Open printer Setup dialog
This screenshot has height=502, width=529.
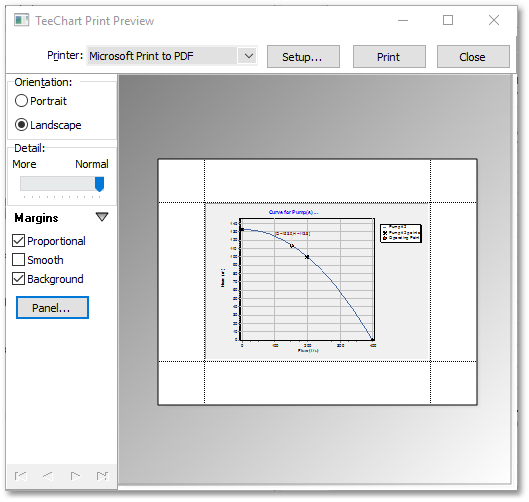click(303, 57)
